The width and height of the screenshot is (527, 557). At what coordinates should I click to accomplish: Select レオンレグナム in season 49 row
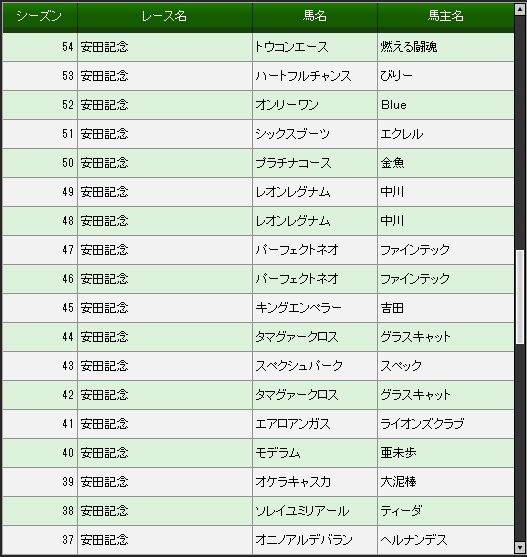(293, 192)
